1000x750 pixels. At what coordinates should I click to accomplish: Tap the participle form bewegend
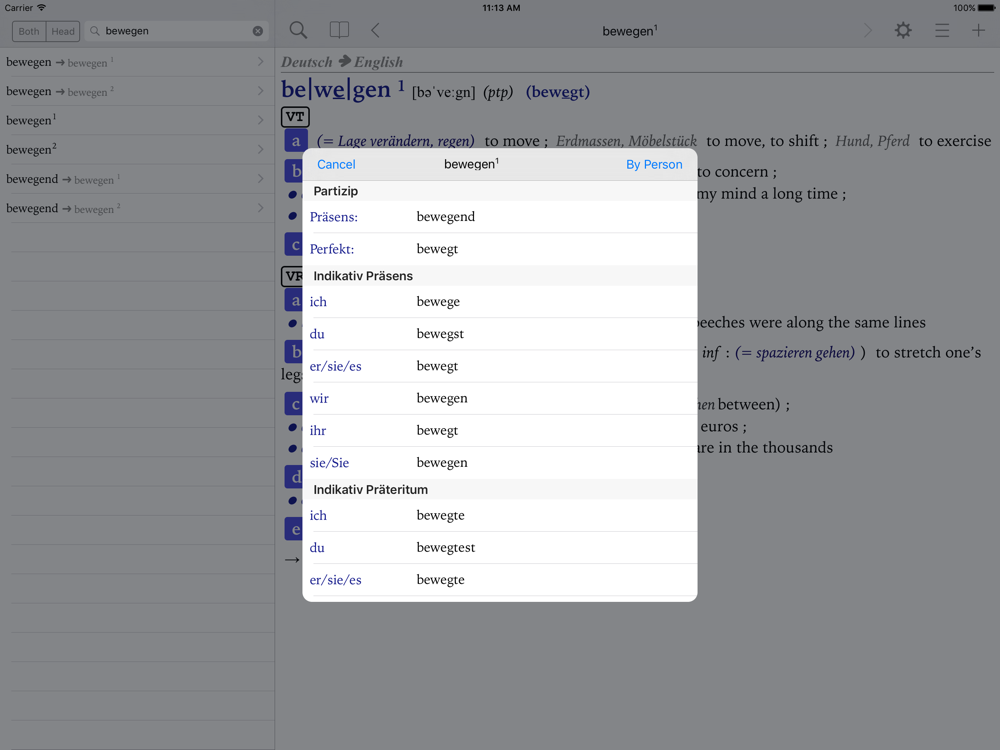(445, 217)
